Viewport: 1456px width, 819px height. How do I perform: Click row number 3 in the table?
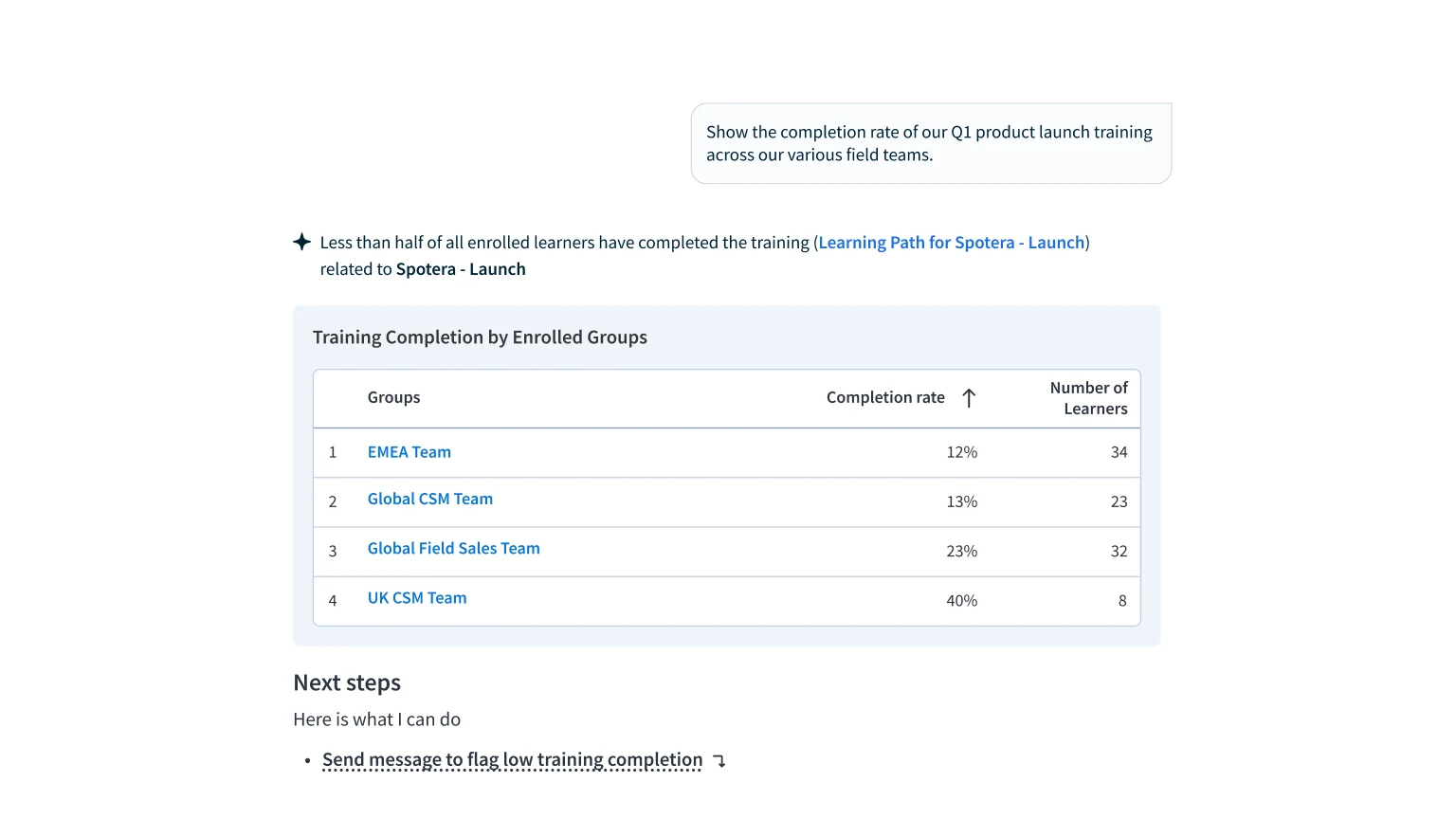click(333, 551)
